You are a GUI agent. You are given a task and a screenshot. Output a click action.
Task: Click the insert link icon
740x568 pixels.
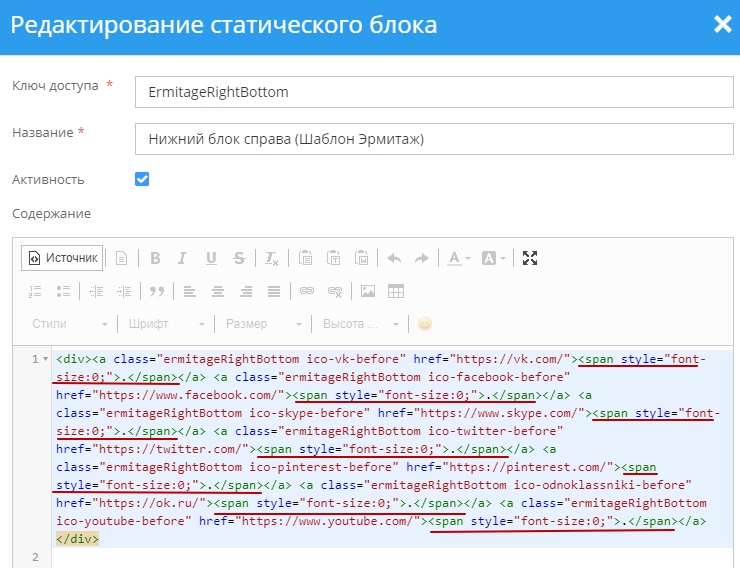coord(307,292)
